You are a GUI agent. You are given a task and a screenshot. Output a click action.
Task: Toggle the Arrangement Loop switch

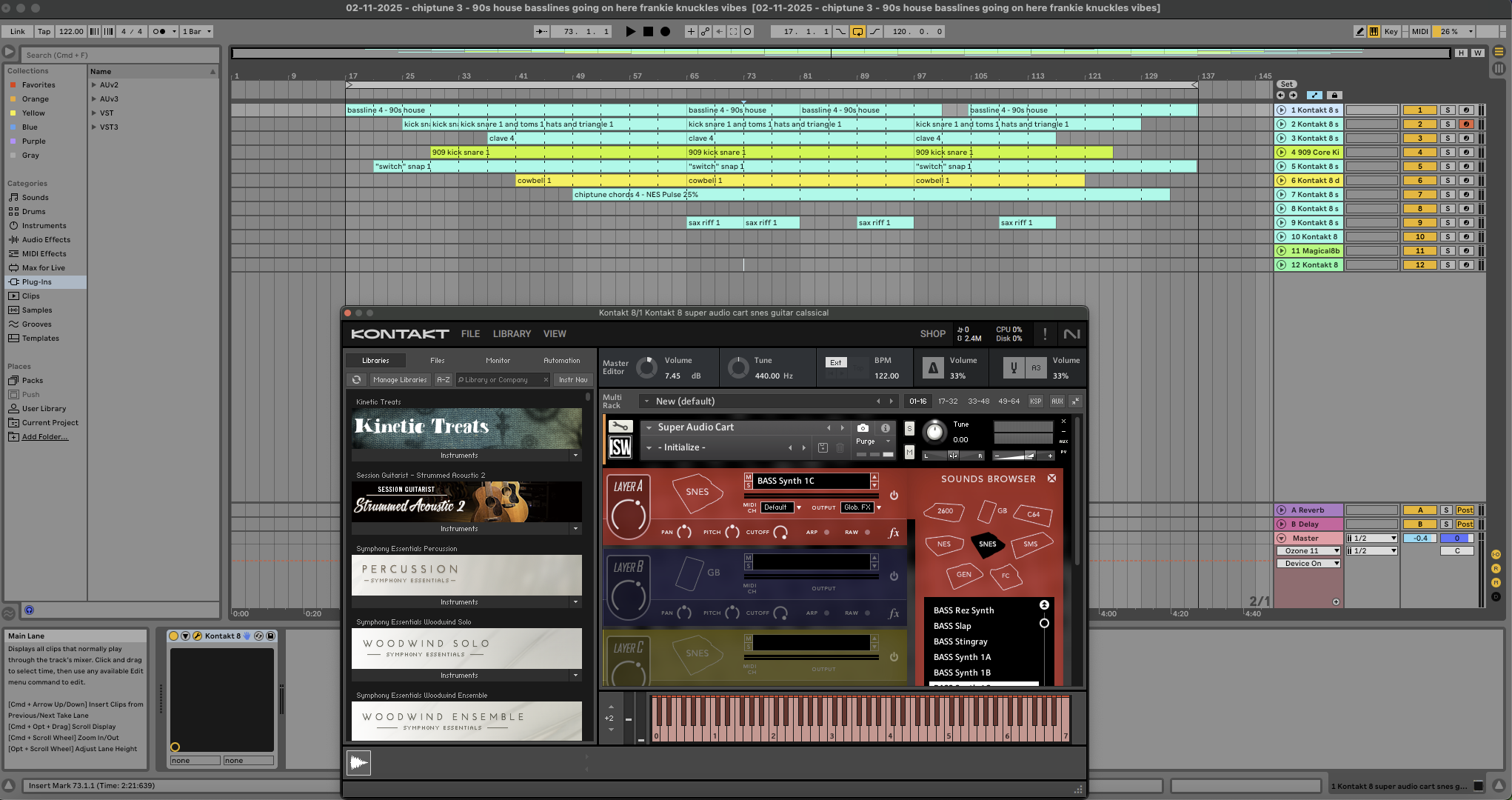(x=857, y=31)
